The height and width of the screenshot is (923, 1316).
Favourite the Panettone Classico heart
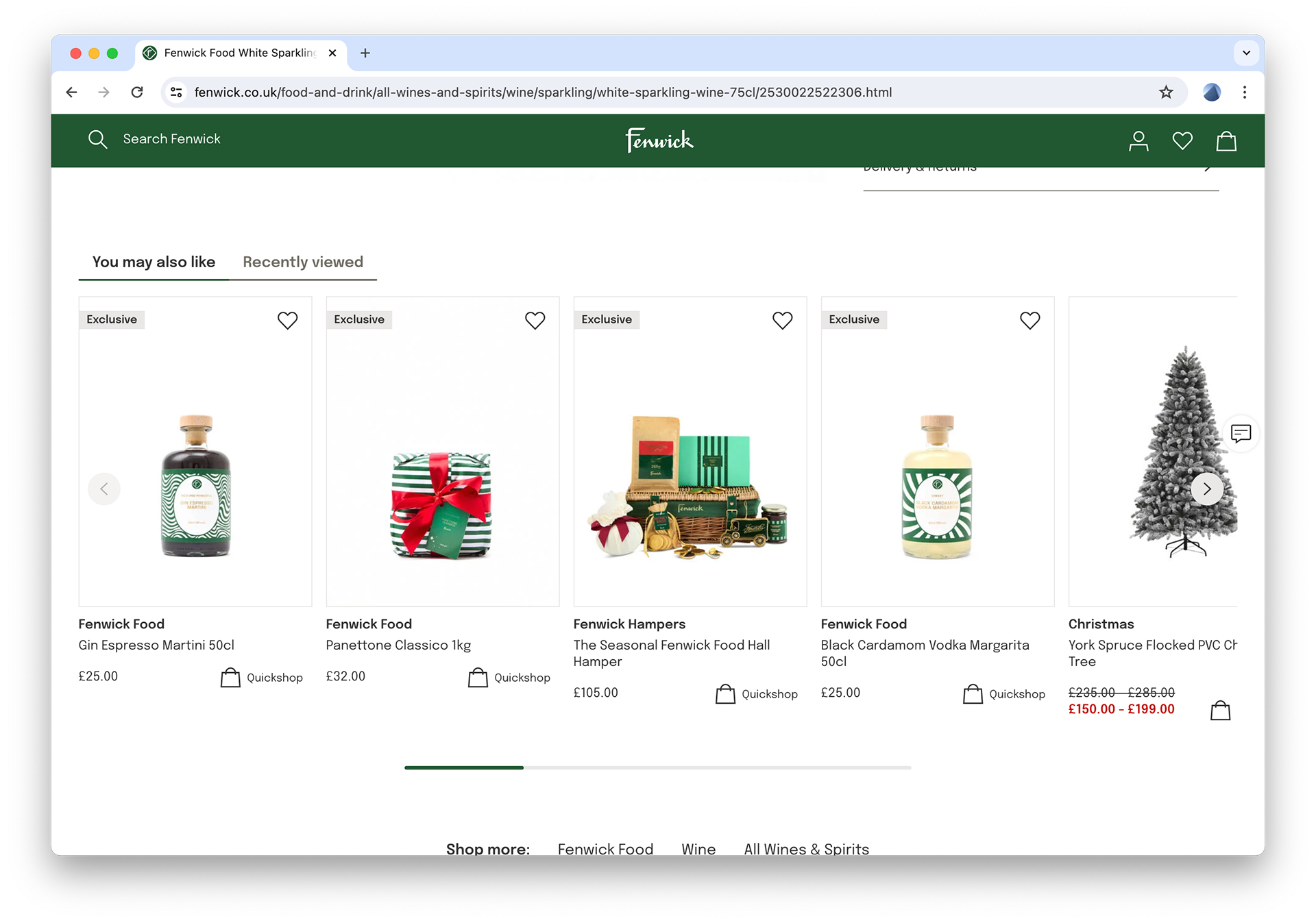[x=535, y=320]
